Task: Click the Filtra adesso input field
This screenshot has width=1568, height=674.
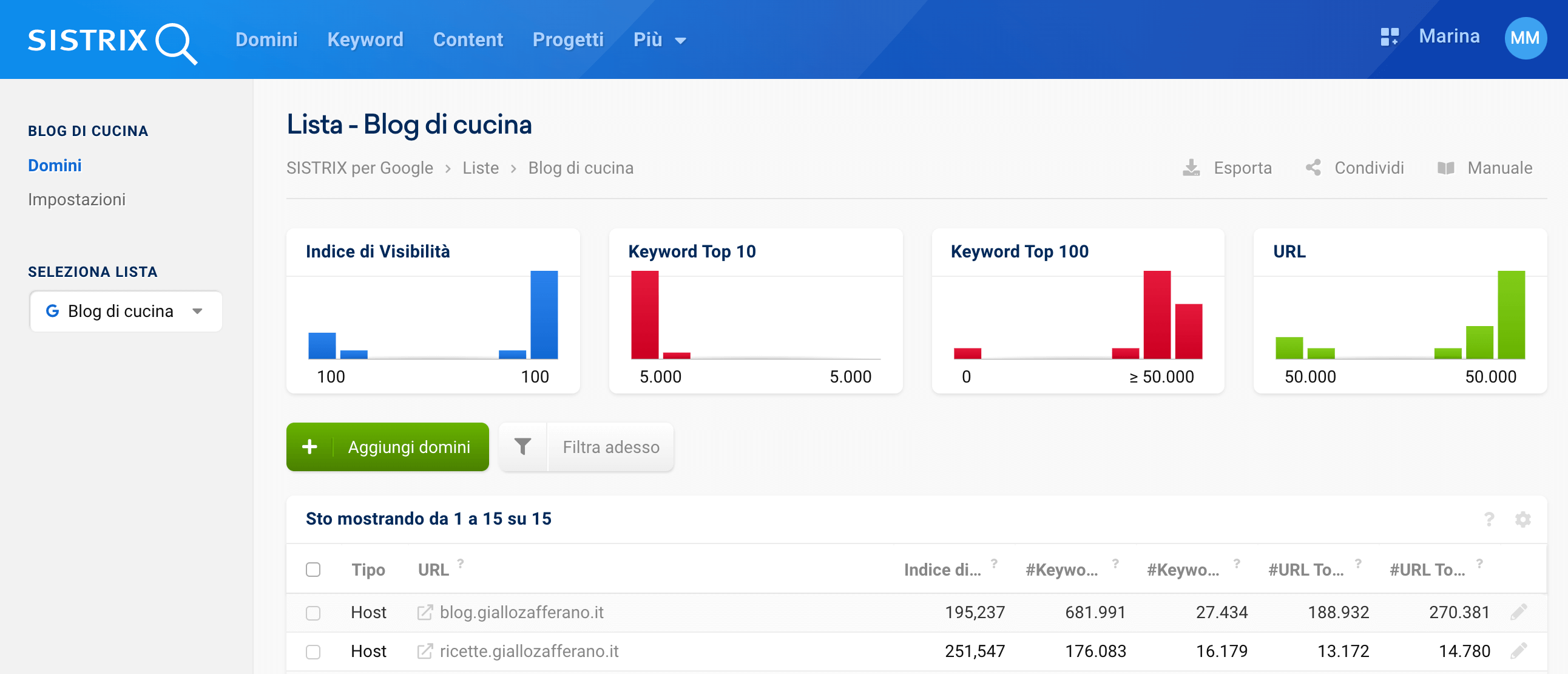Action: click(610, 446)
